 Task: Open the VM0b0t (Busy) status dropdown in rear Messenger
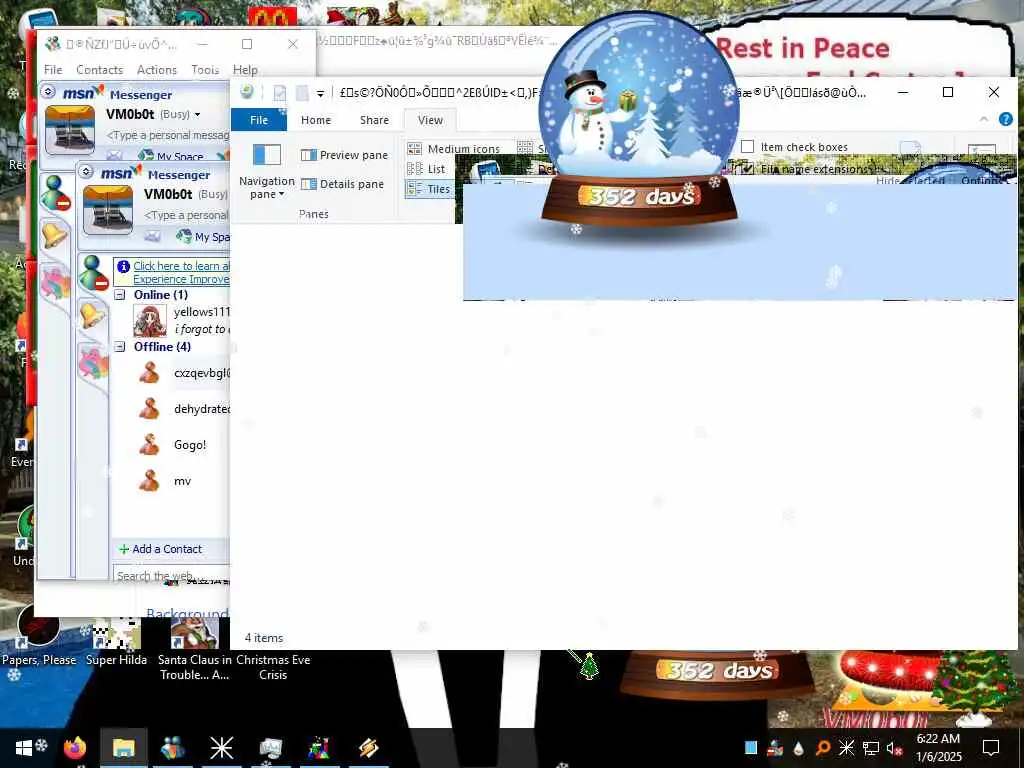[x=197, y=115]
